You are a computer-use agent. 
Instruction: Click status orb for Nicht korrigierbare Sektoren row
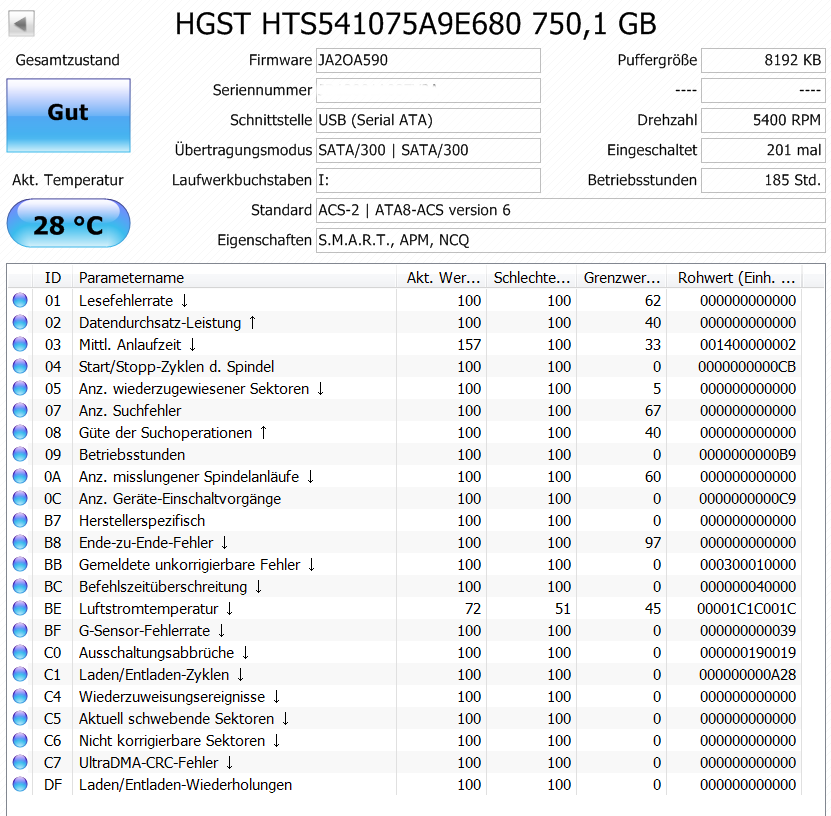tap(20, 740)
